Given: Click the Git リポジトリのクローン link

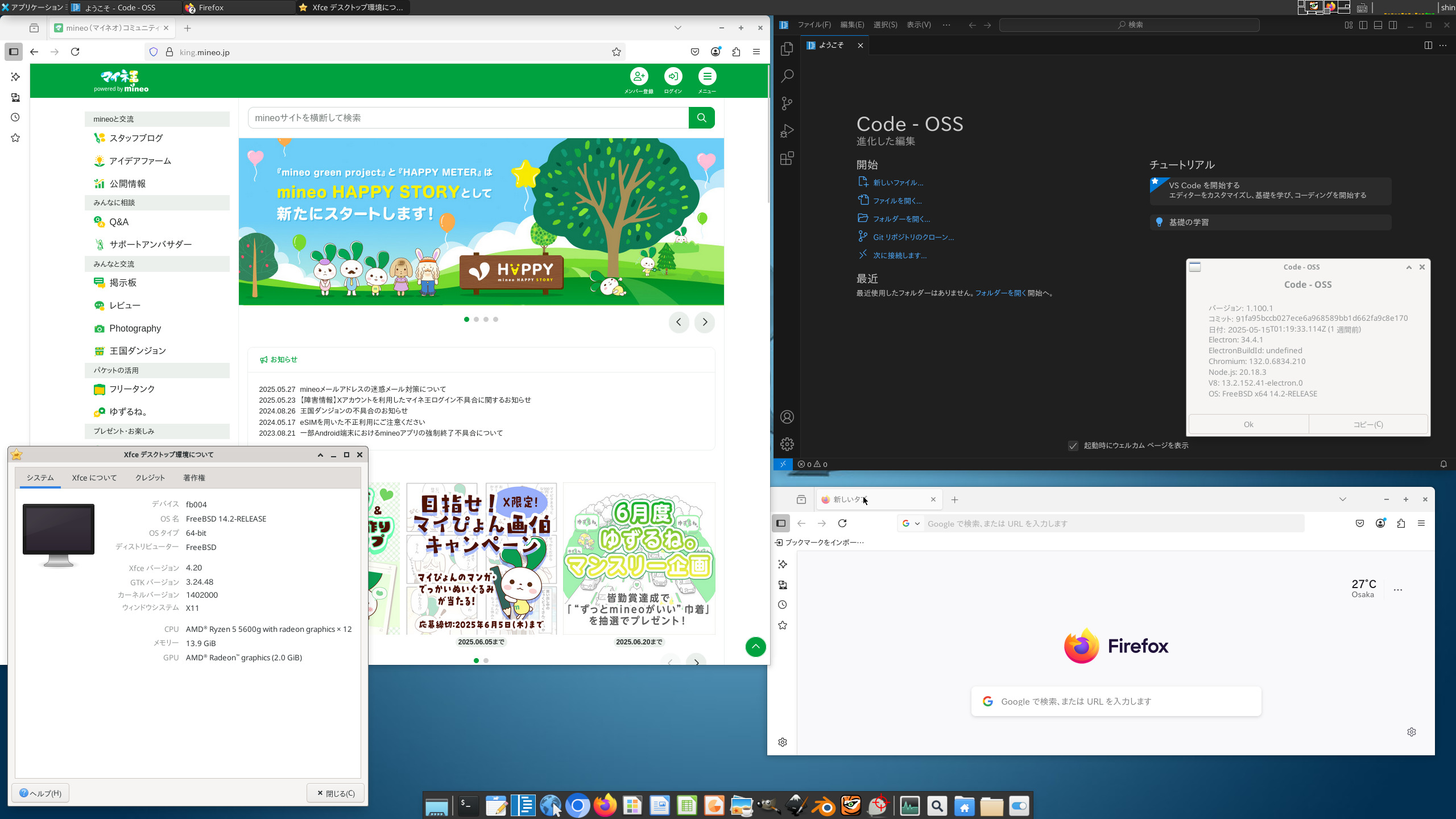Looking at the screenshot, I should [x=913, y=237].
